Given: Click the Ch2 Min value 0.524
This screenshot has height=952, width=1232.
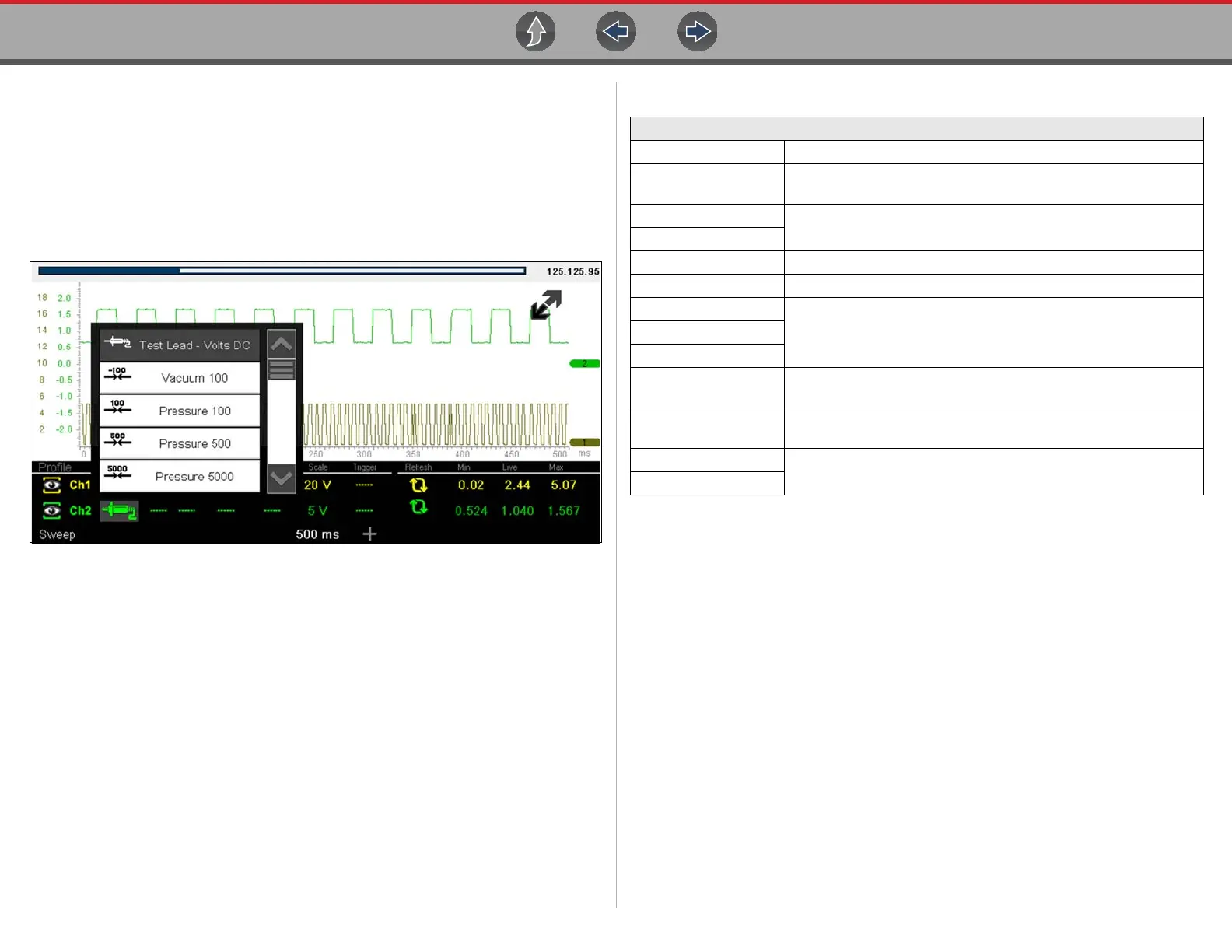Looking at the screenshot, I should [471, 511].
